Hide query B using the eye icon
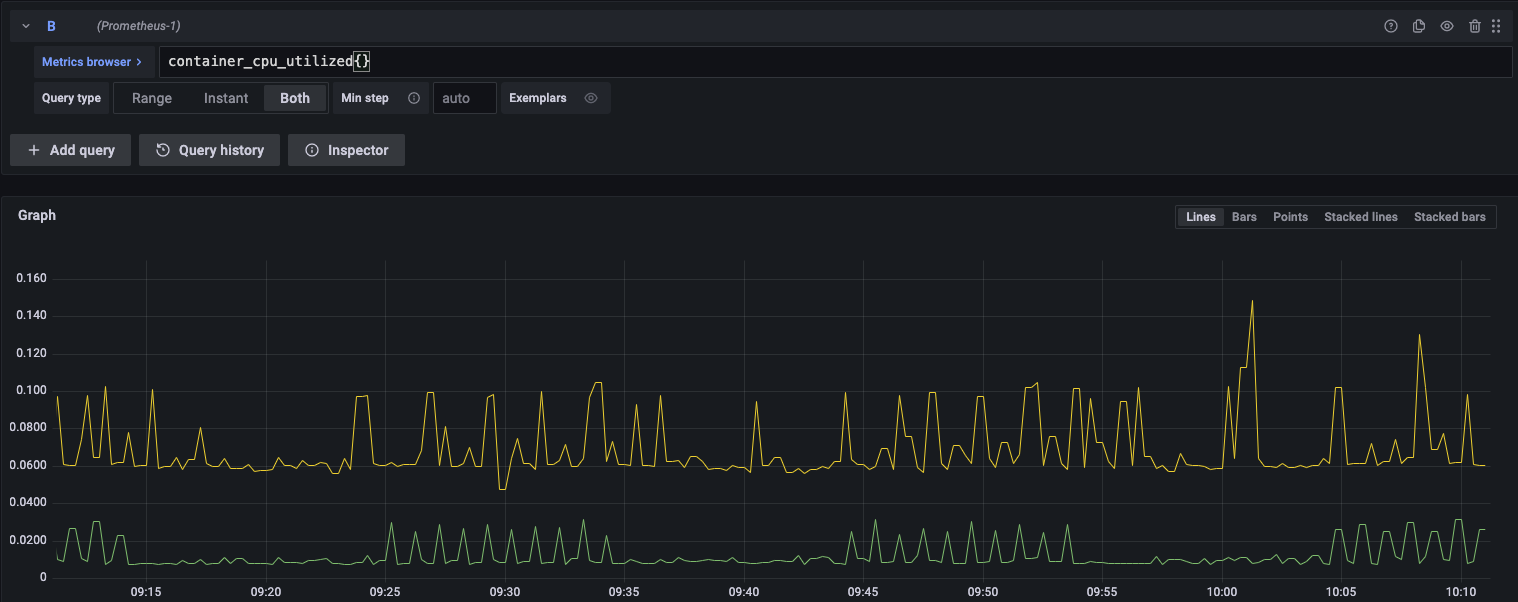Image resolution: width=1518 pixels, height=602 pixels. [x=1446, y=26]
